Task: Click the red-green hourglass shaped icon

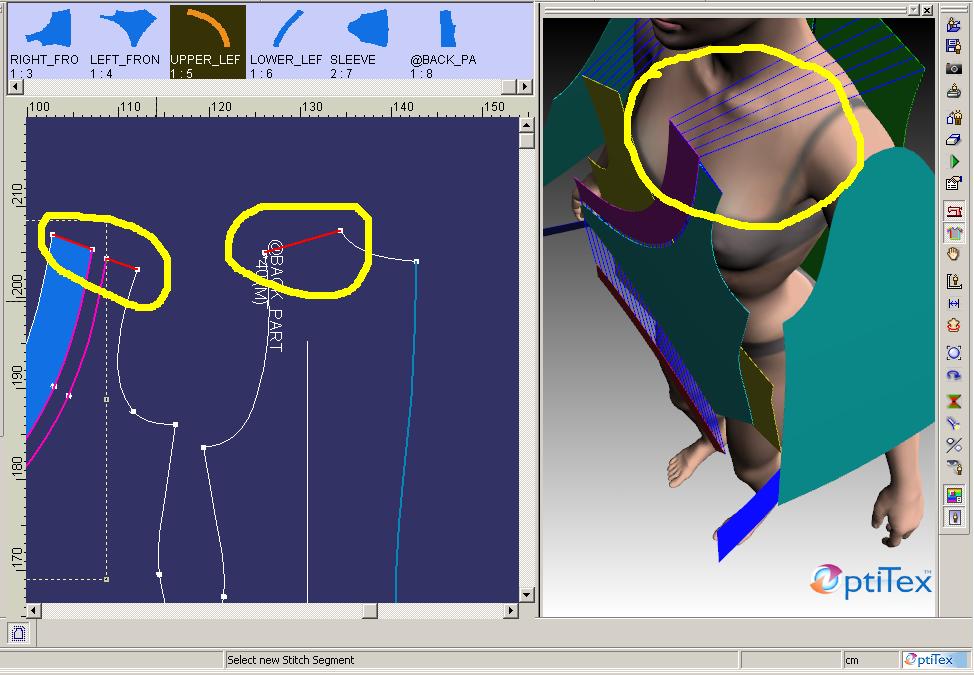Action: pyautogui.click(x=954, y=401)
